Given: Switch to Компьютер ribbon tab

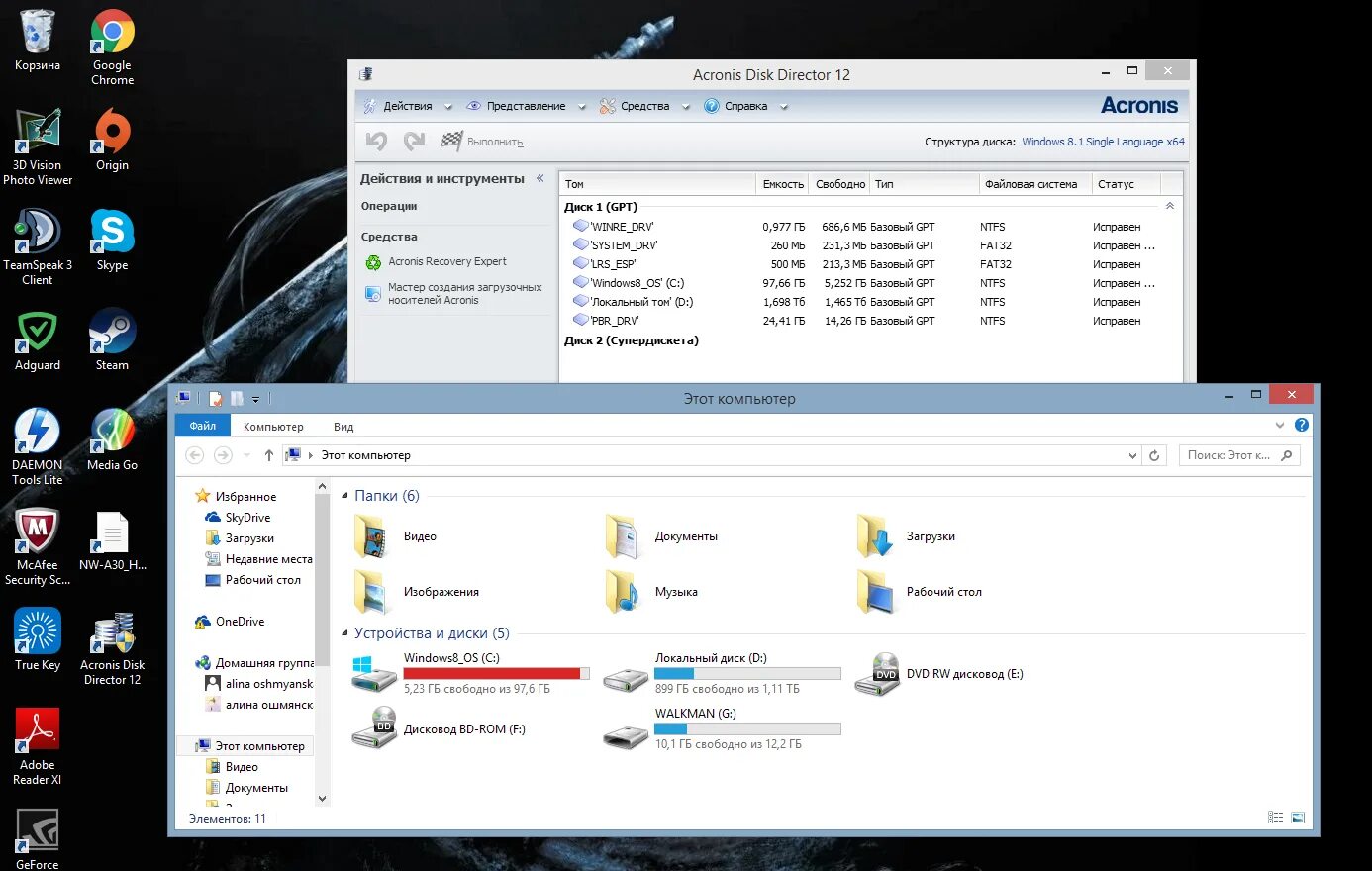Looking at the screenshot, I should click(x=273, y=427).
